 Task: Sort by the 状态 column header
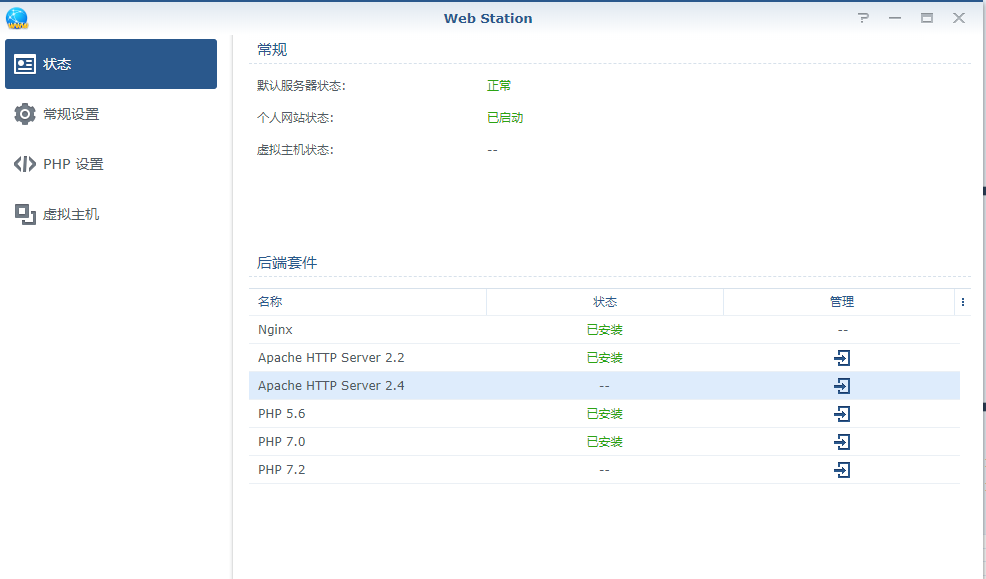click(x=605, y=302)
